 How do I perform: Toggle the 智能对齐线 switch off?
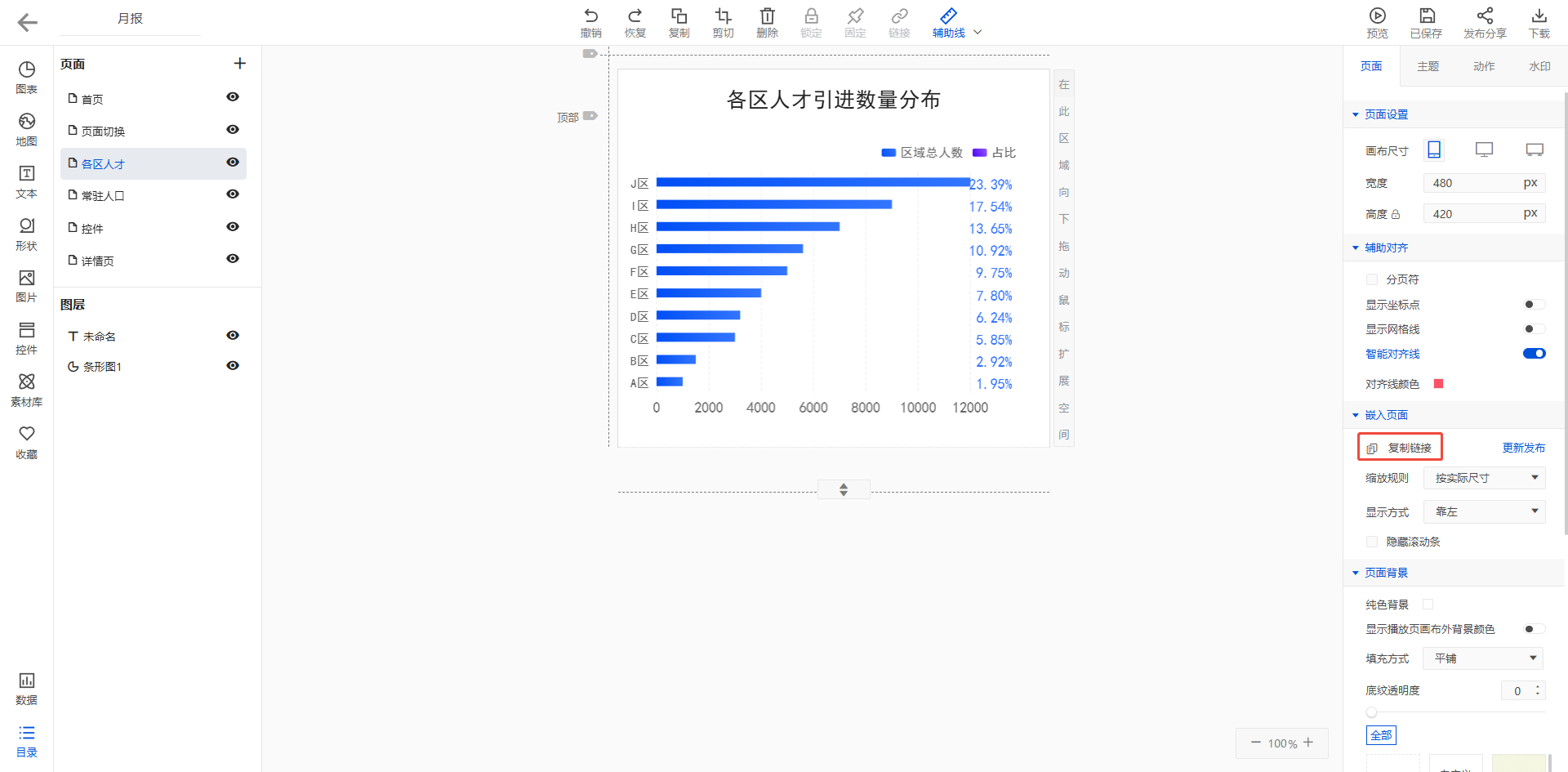[1534, 354]
